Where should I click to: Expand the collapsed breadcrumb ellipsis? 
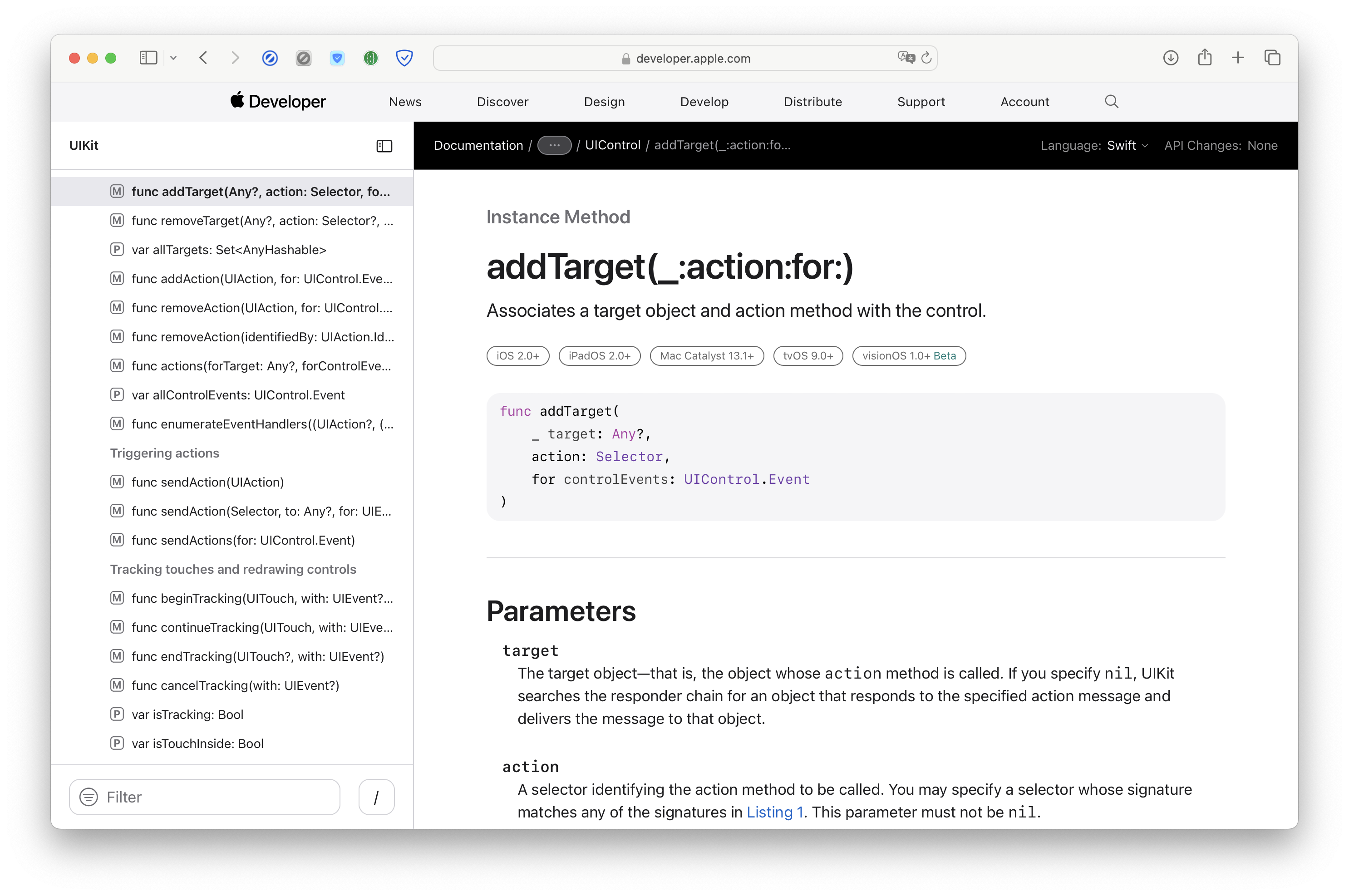(x=554, y=146)
